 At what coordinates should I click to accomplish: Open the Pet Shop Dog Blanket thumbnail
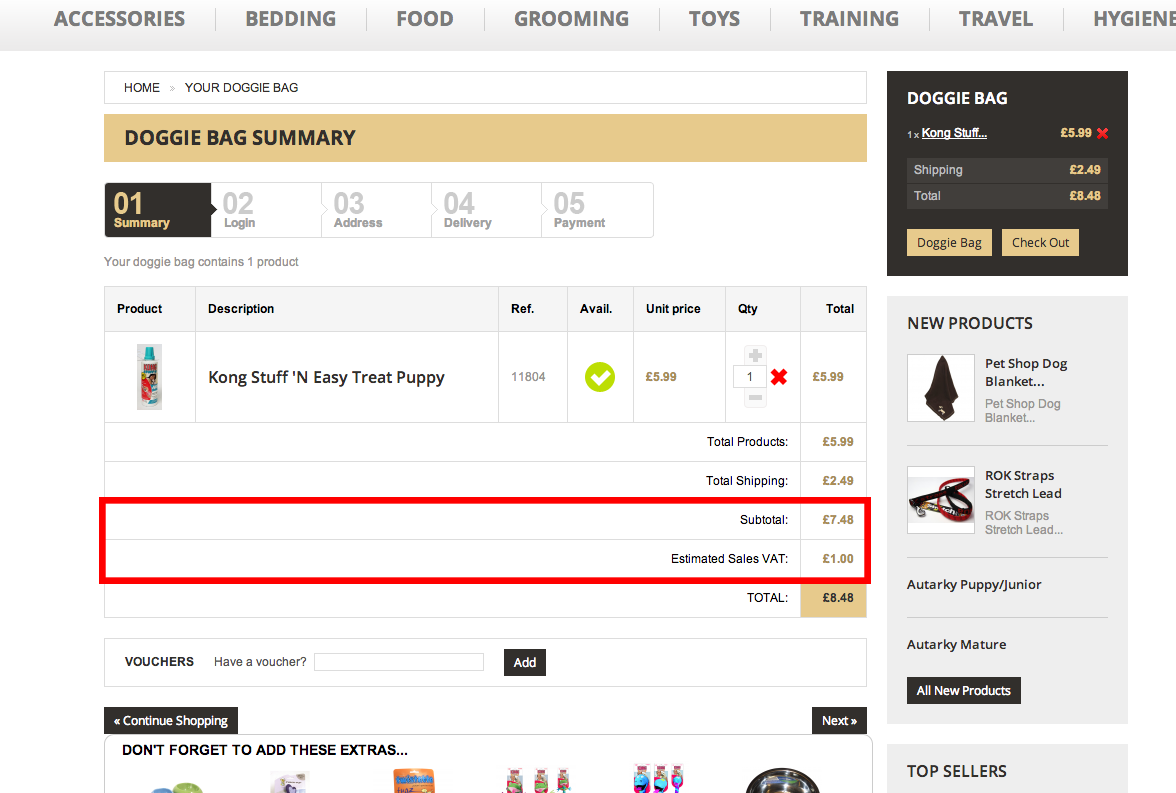tap(940, 388)
